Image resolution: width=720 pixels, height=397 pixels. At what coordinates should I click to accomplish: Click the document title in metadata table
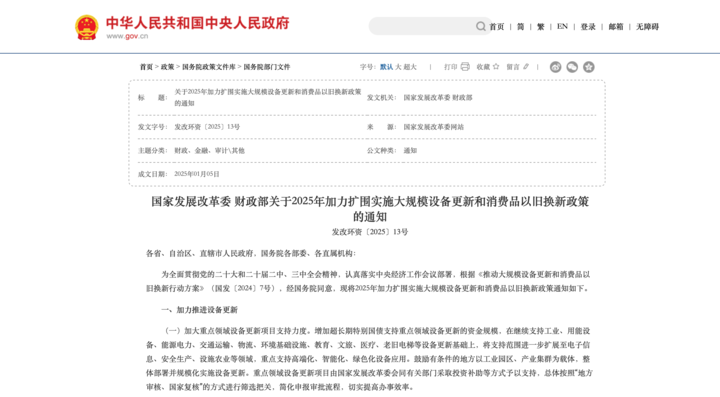(268, 97)
